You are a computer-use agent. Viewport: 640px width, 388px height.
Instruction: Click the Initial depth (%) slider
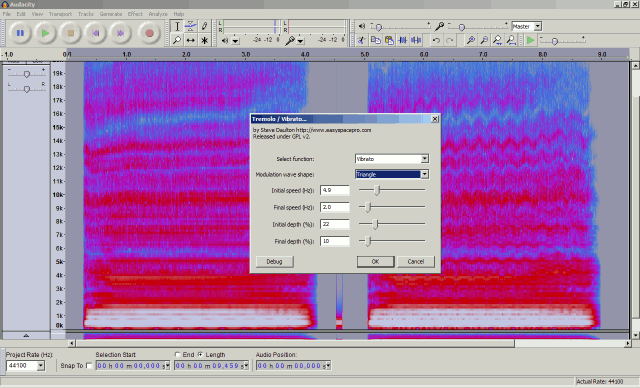392,224
